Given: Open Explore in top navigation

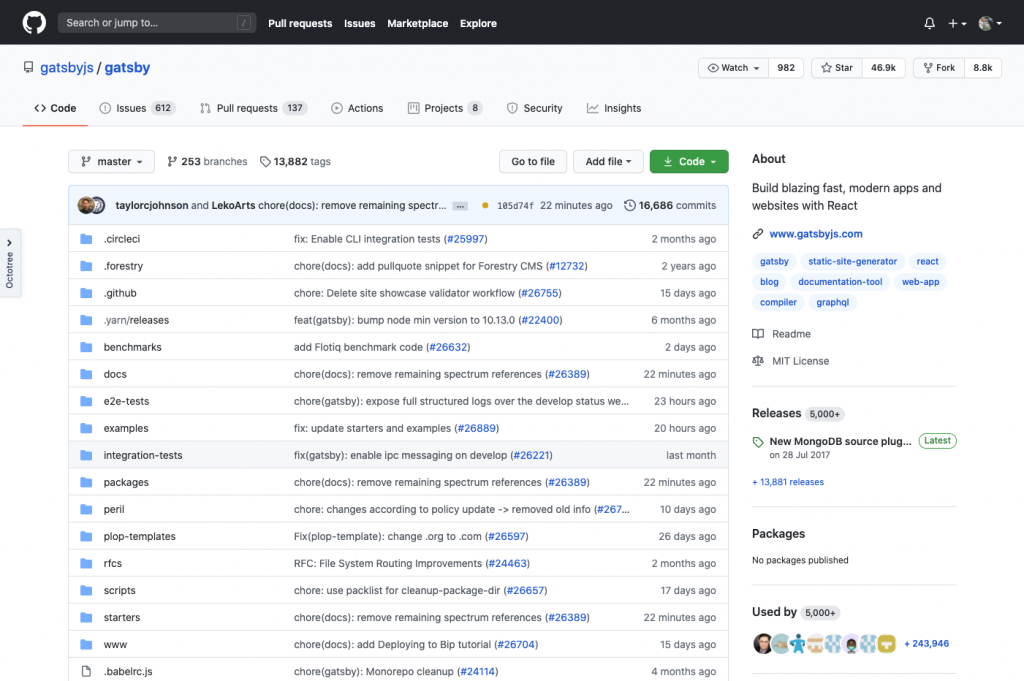Looking at the screenshot, I should [x=478, y=24].
